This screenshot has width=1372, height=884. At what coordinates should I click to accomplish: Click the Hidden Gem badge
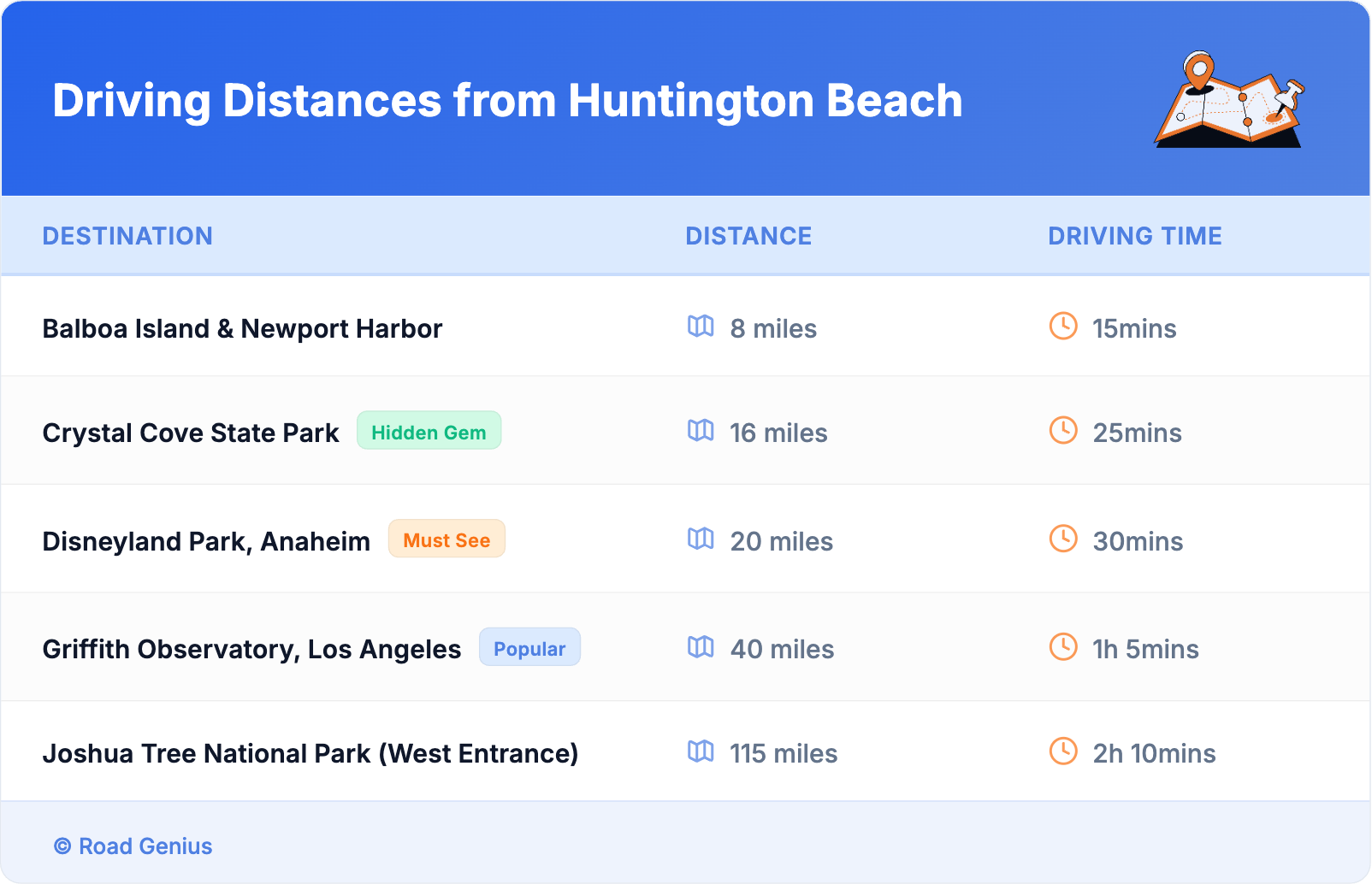coord(429,431)
